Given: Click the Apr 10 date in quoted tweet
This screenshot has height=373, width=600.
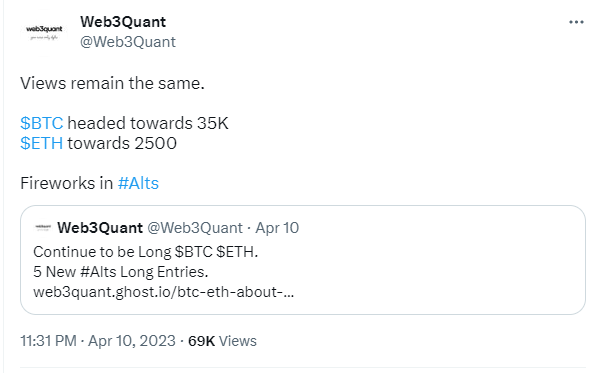Looking at the screenshot, I should (277, 228).
